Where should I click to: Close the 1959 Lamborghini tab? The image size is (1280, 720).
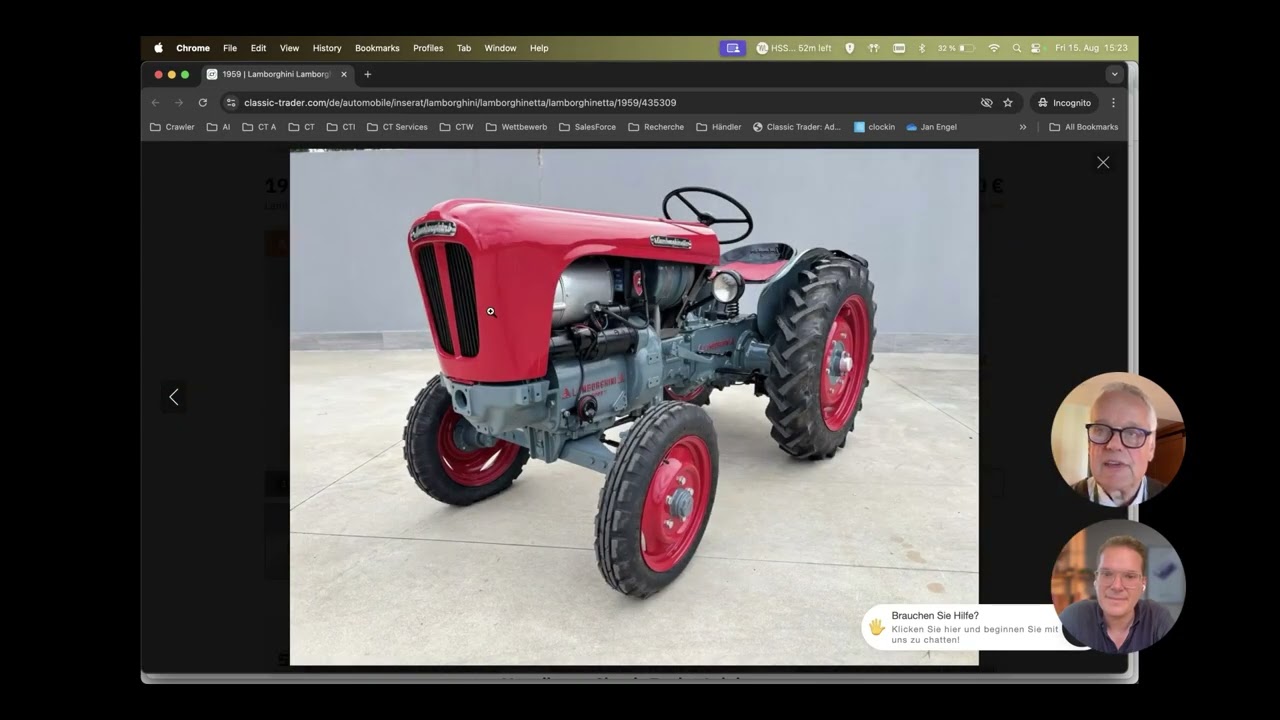344,74
